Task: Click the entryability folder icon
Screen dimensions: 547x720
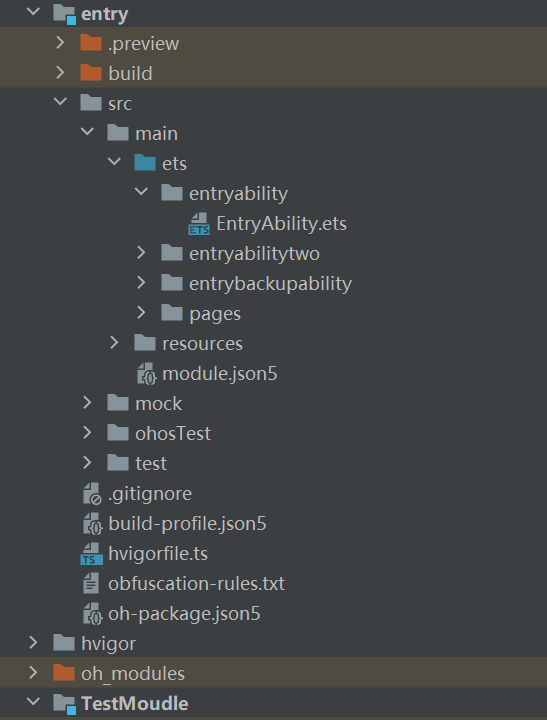Action: [x=172, y=193]
